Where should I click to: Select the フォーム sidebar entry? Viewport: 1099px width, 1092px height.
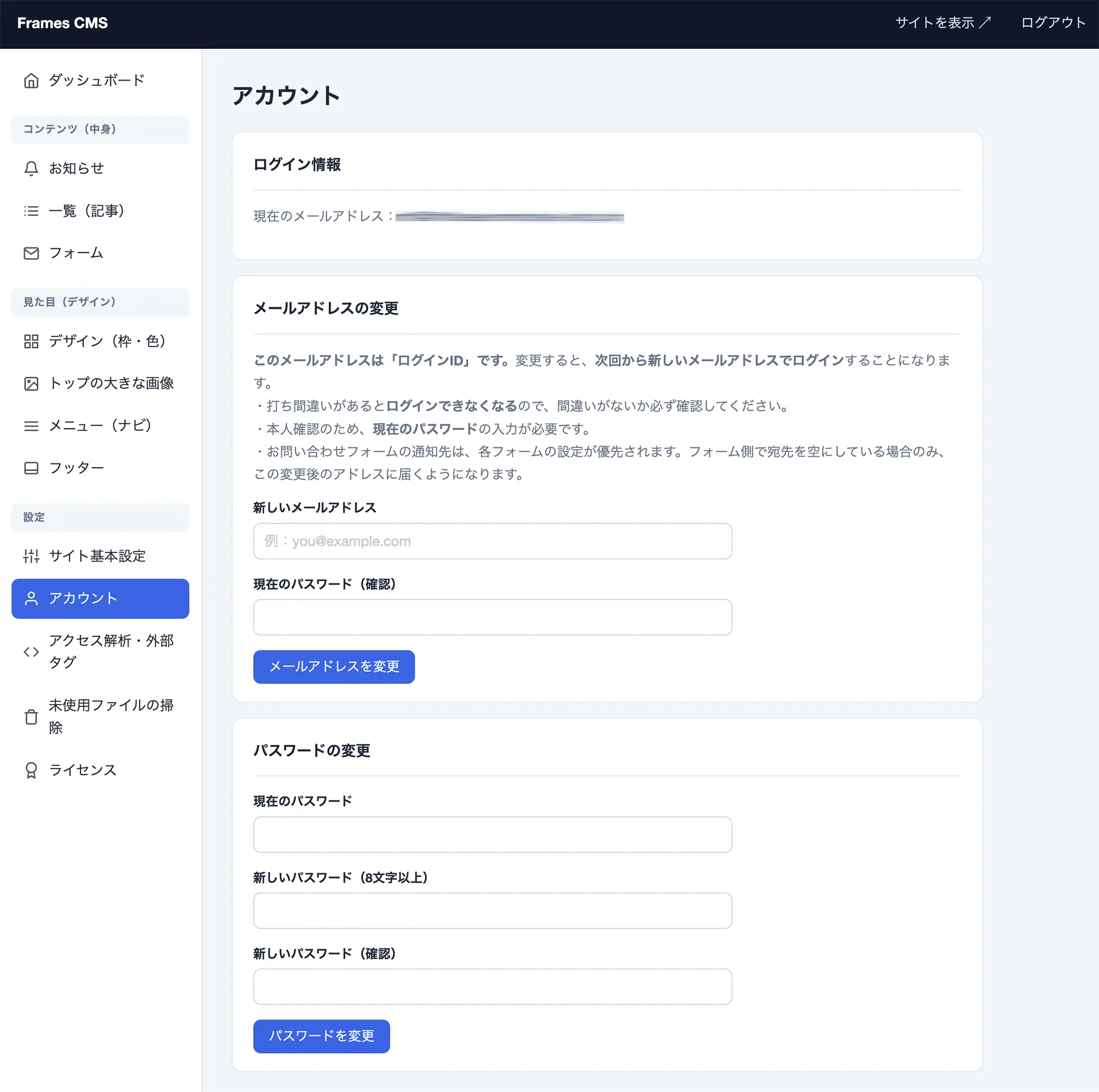click(100, 253)
